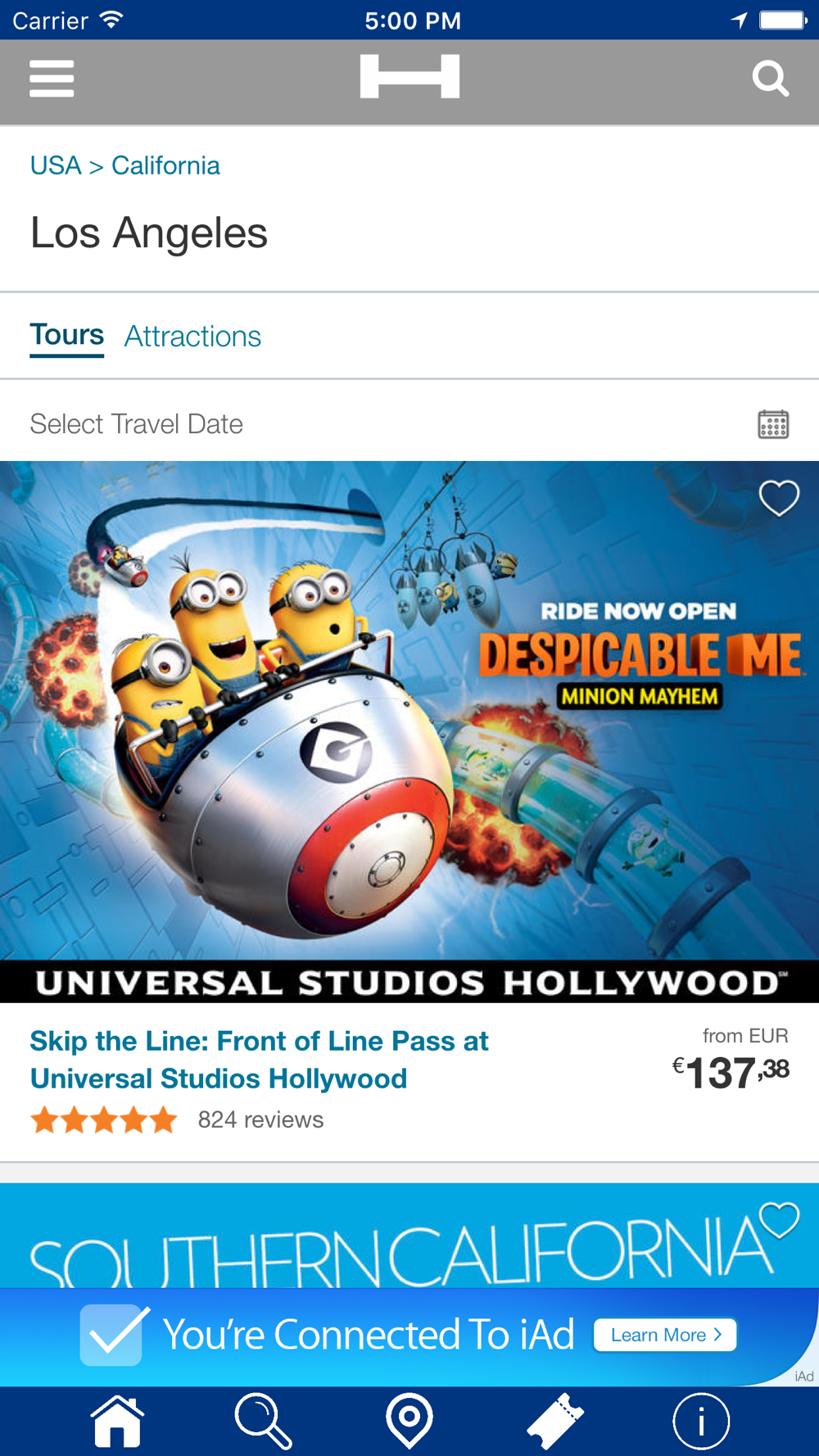Open the tickets icon in bottom bar
The width and height of the screenshot is (819, 1456).
pyautogui.click(x=554, y=1421)
